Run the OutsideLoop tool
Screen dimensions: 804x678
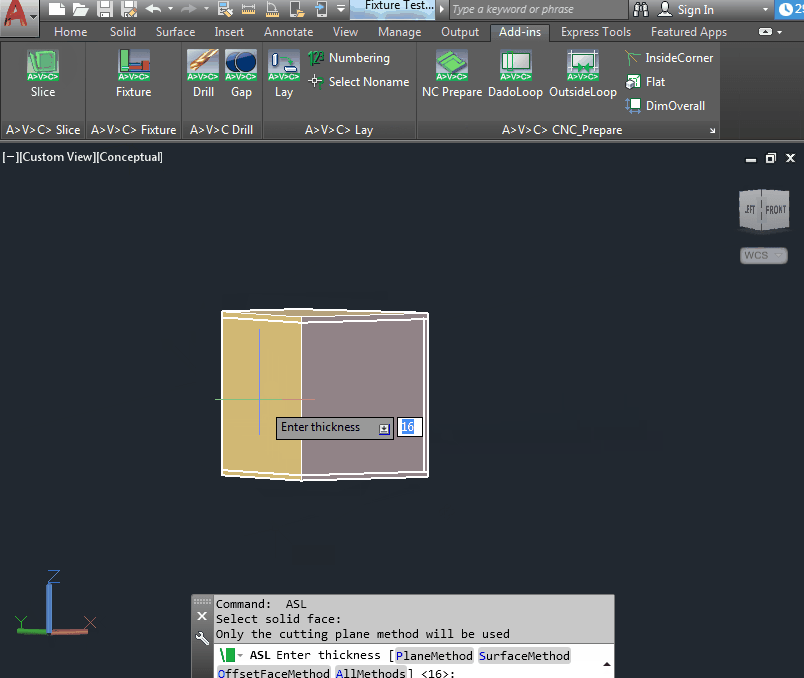(583, 73)
